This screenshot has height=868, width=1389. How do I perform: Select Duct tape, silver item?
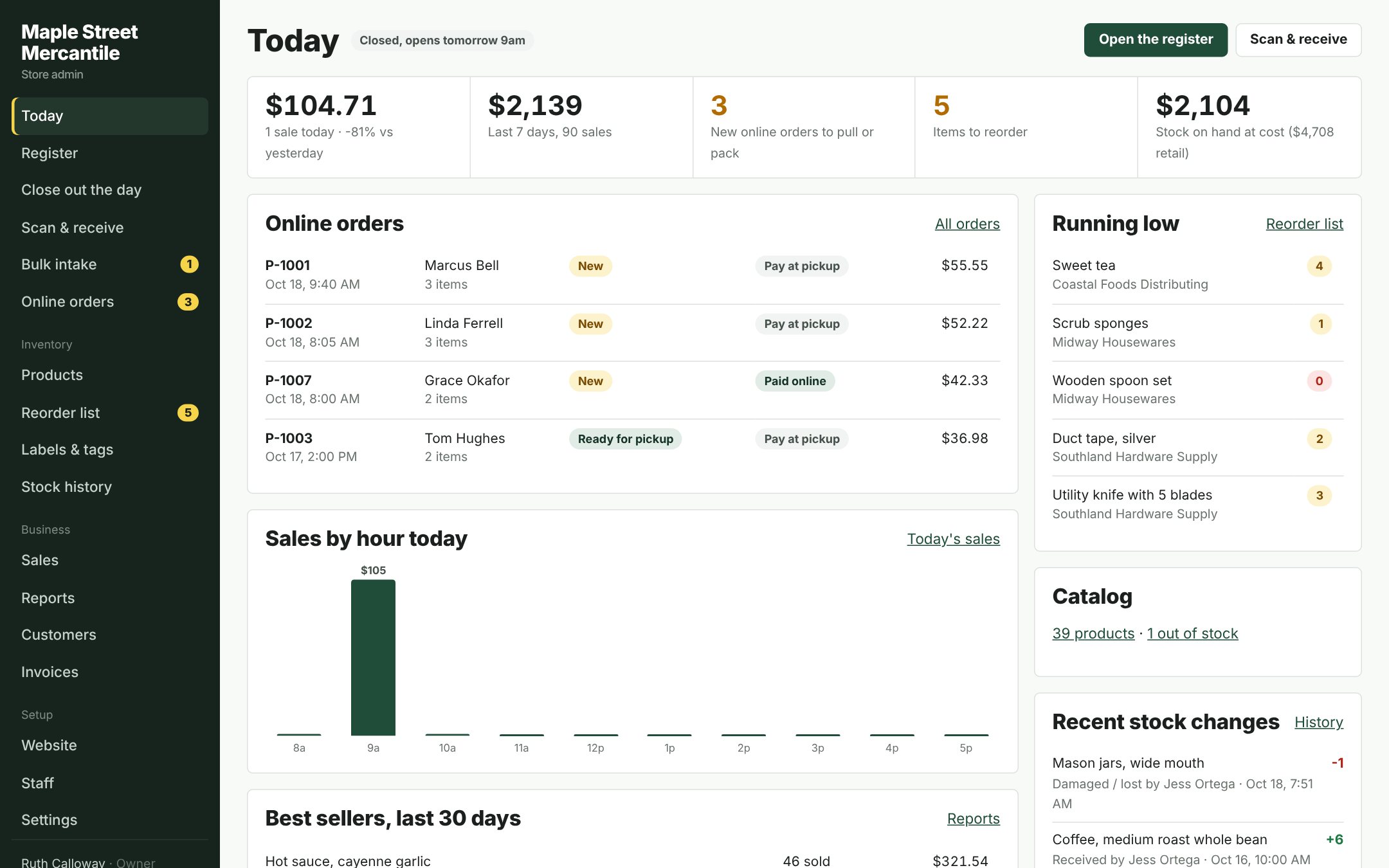click(x=1197, y=448)
